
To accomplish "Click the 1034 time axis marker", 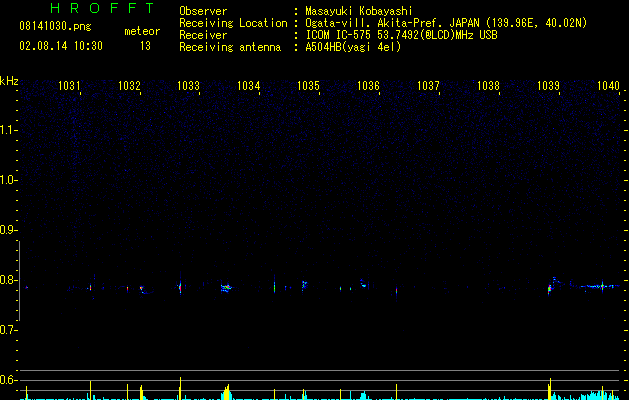I will click(x=249, y=86).
